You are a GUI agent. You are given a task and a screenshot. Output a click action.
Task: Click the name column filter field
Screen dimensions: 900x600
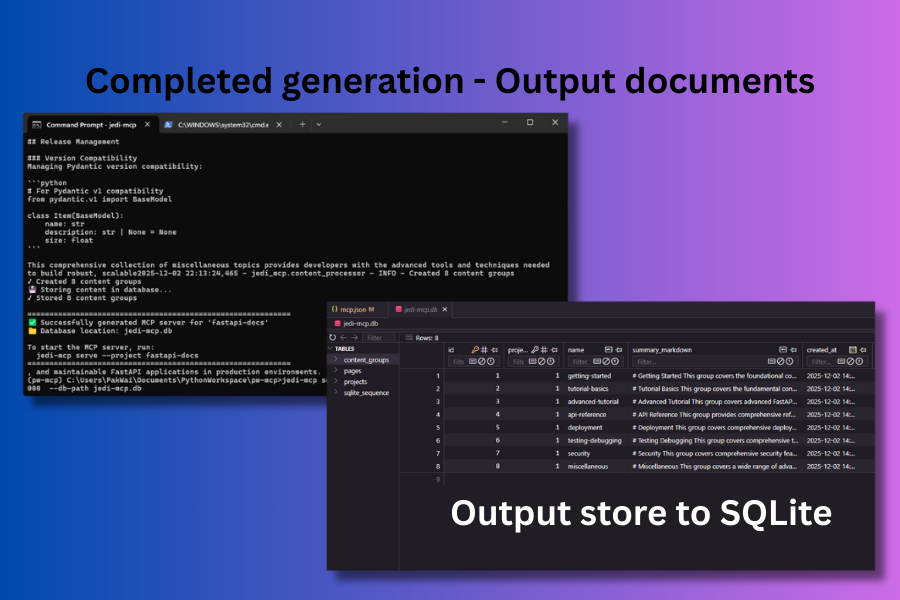pyautogui.click(x=595, y=362)
